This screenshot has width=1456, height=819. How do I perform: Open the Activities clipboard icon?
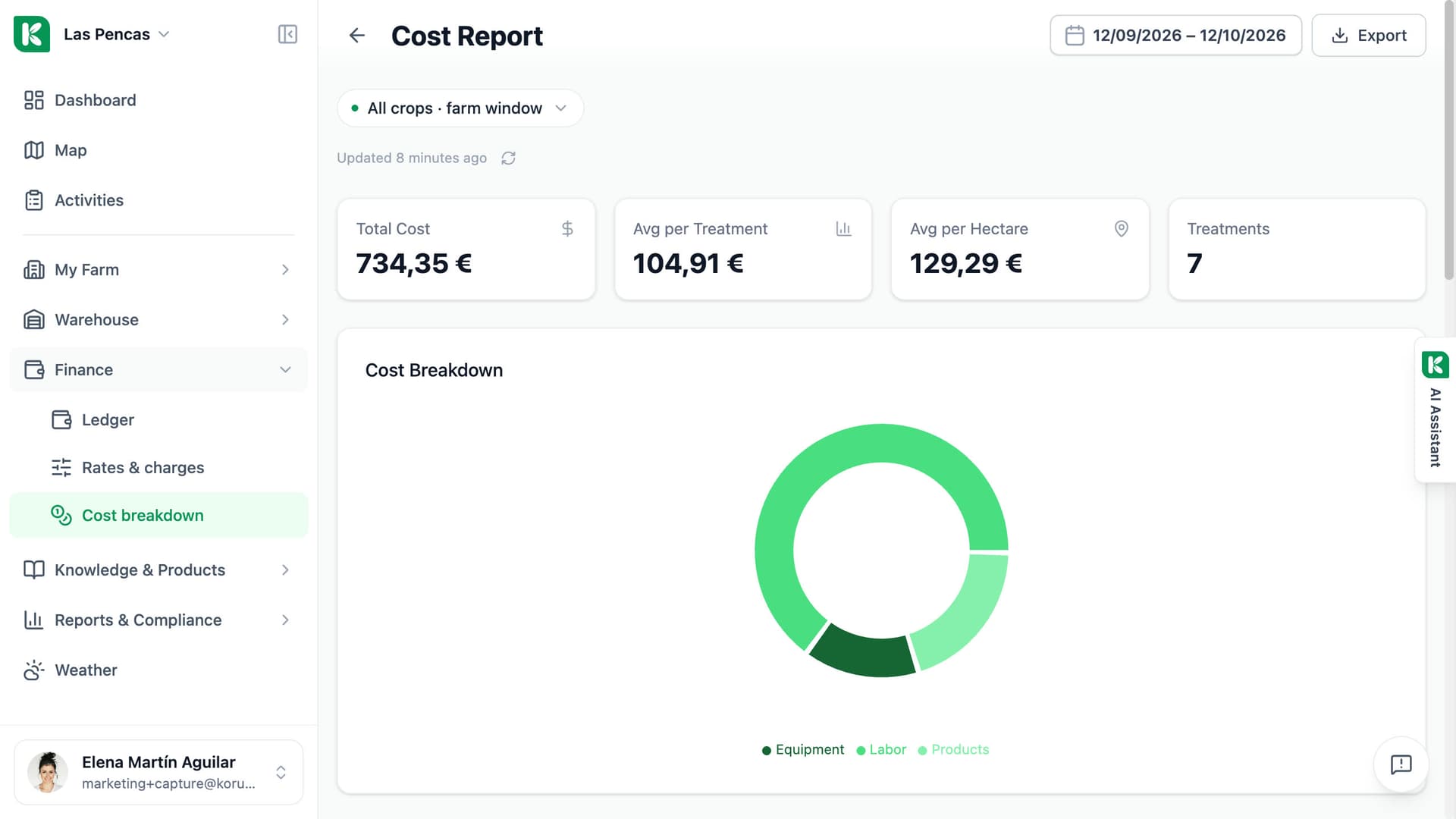(x=34, y=200)
